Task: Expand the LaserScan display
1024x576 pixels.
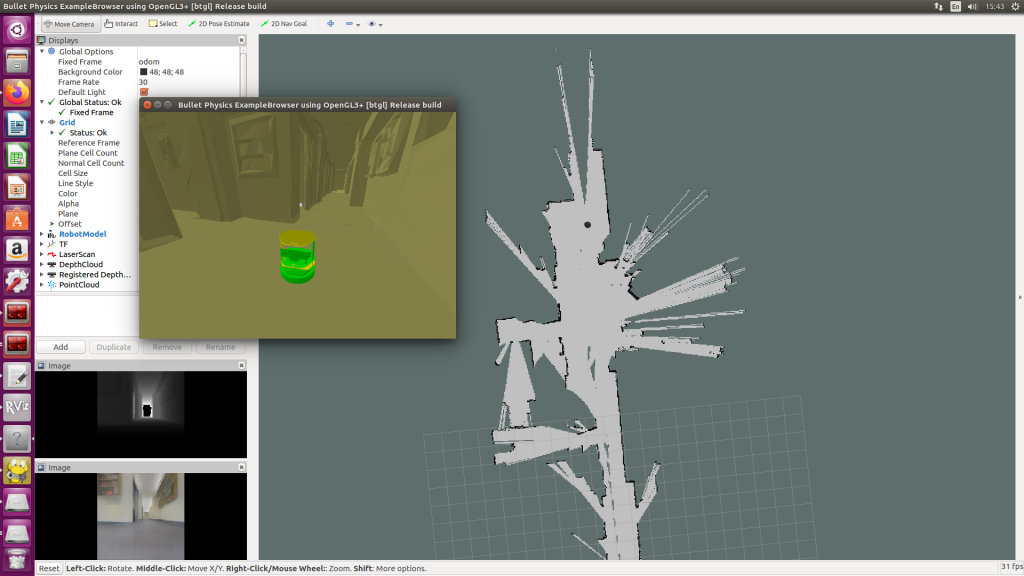Action: [x=42, y=254]
